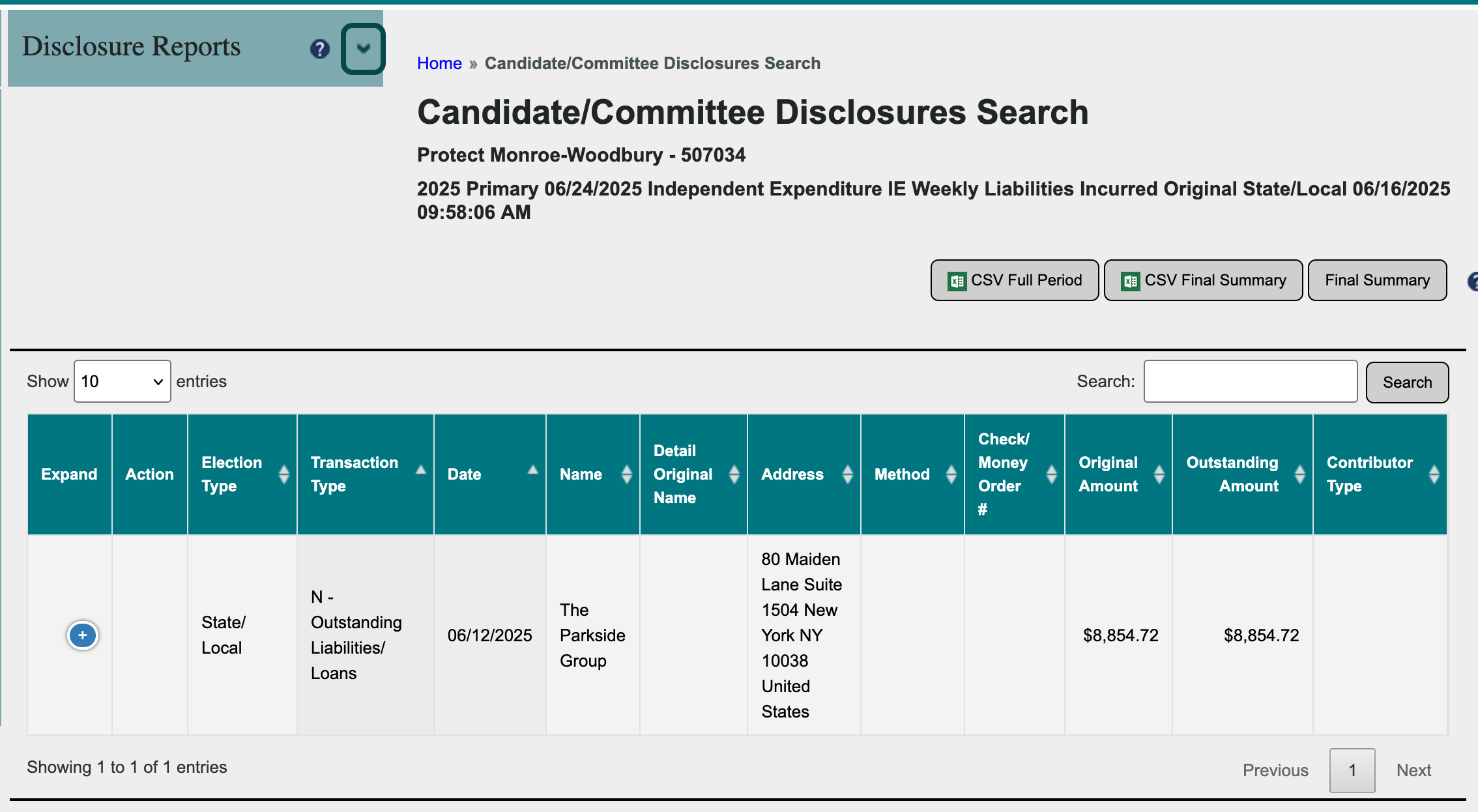This screenshot has height=812, width=1478.
Task: Download CSV Final Summary report
Action: pyautogui.click(x=1203, y=280)
